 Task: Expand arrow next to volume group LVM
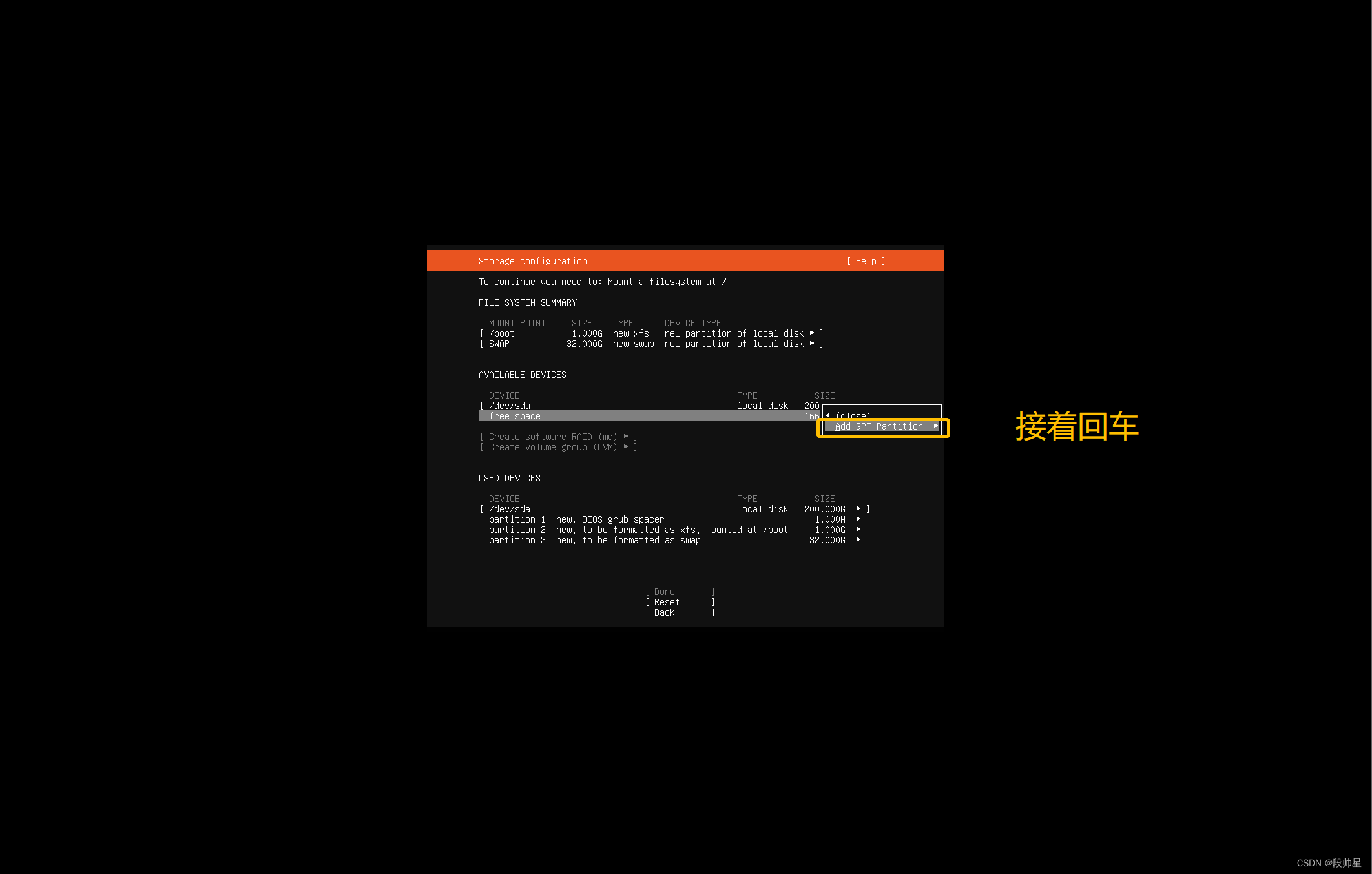click(x=626, y=447)
